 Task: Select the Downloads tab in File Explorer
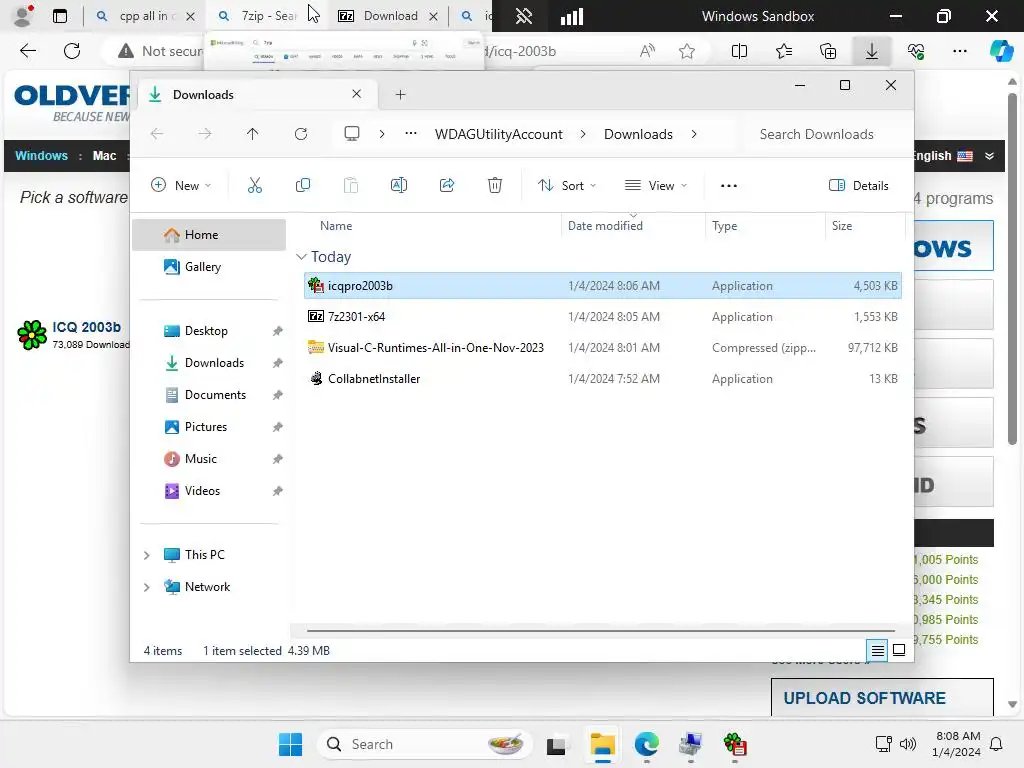tap(255, 95)
